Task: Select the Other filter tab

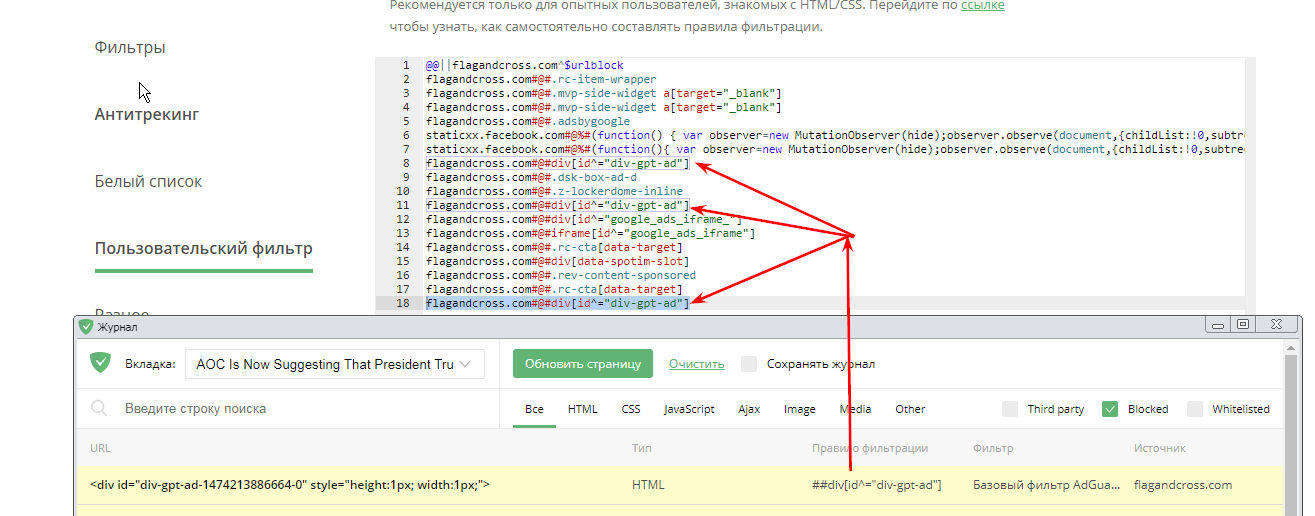Action: [911, 409]
